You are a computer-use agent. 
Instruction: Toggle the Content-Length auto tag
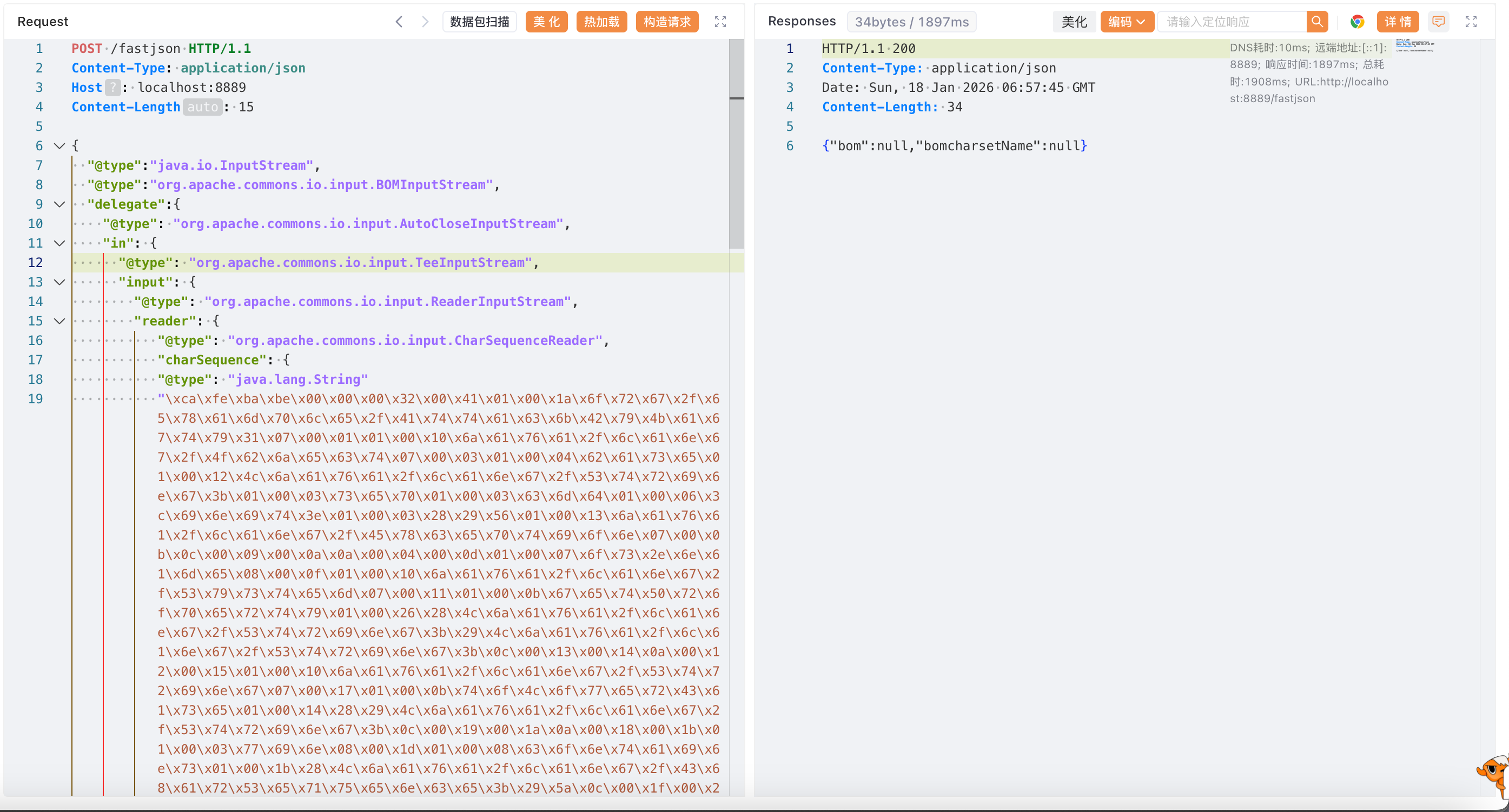pyautogui.click(x=203, y=107)
